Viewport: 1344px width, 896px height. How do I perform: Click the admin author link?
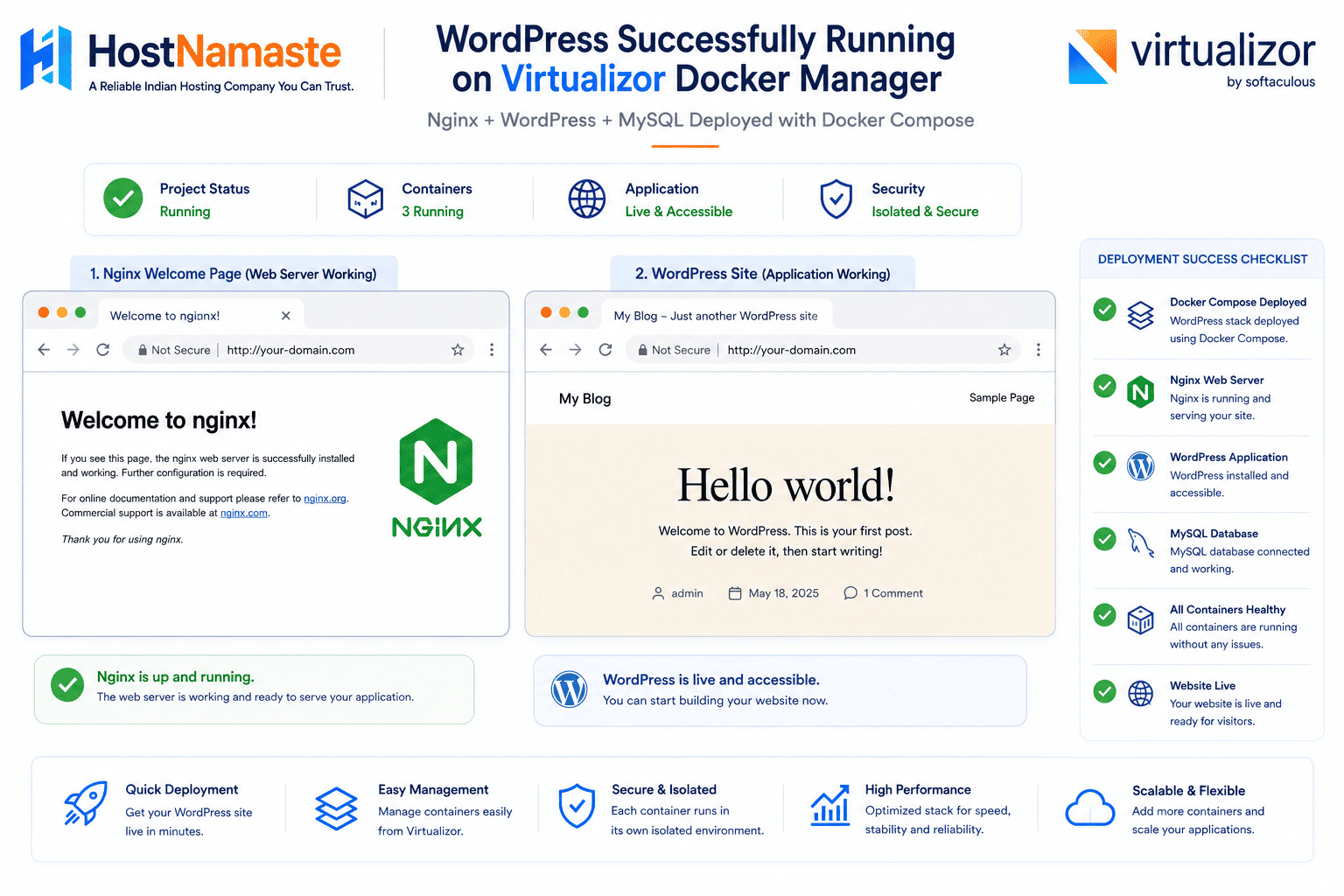(678, 593)
